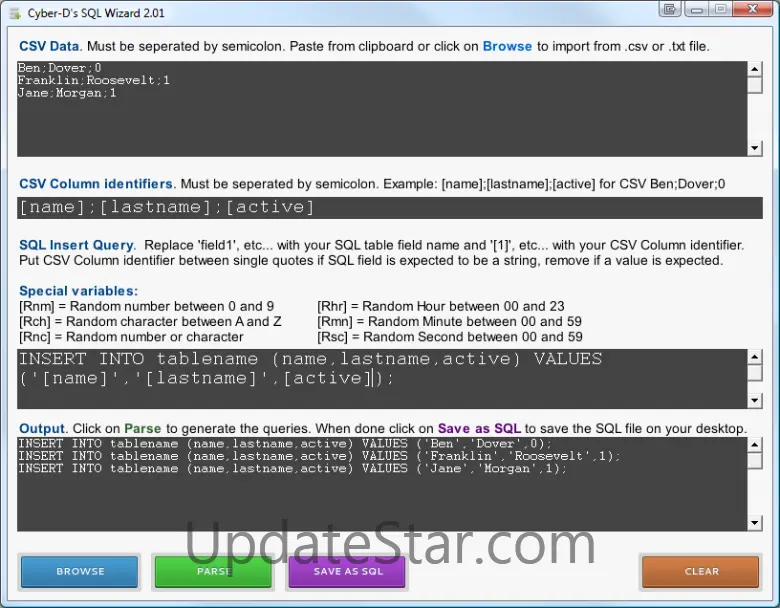Click the 'CSV Column identifiers' heading

coord(96,184)
